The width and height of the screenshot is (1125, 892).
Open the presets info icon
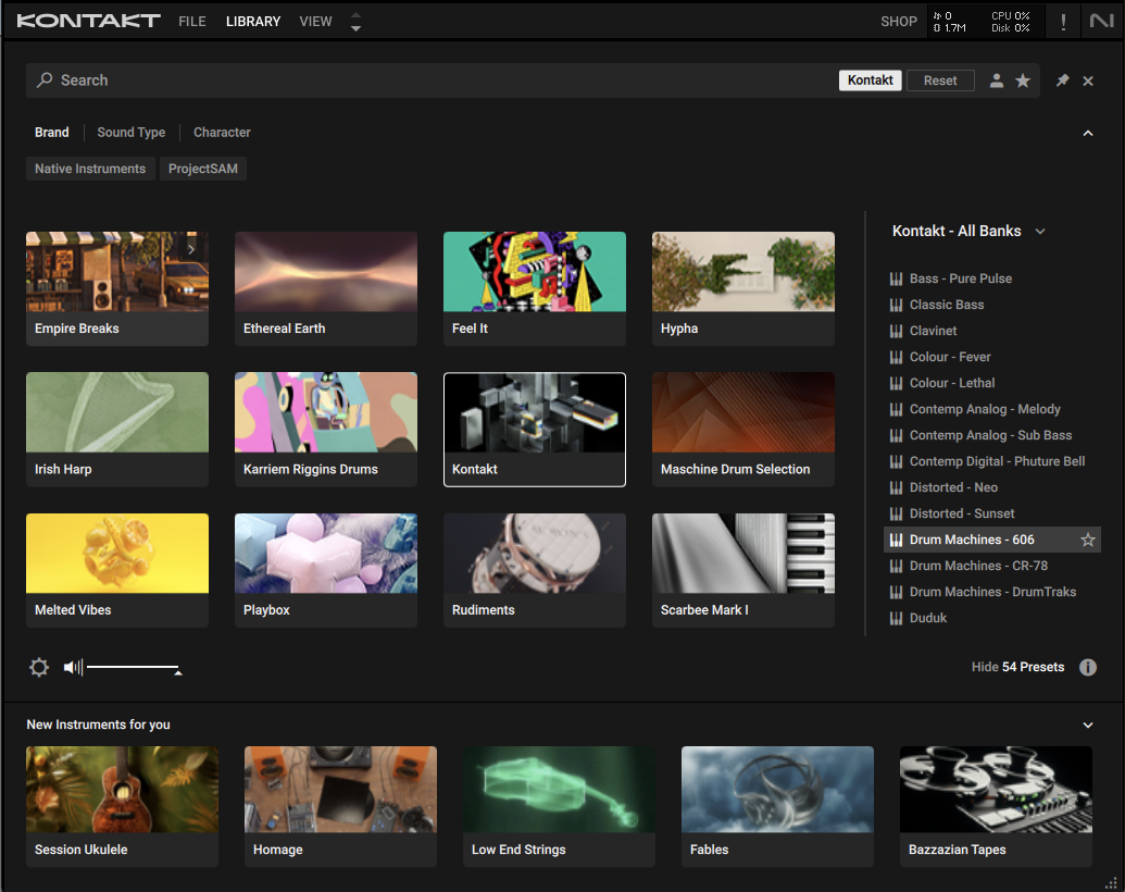tap(1088, 667)
